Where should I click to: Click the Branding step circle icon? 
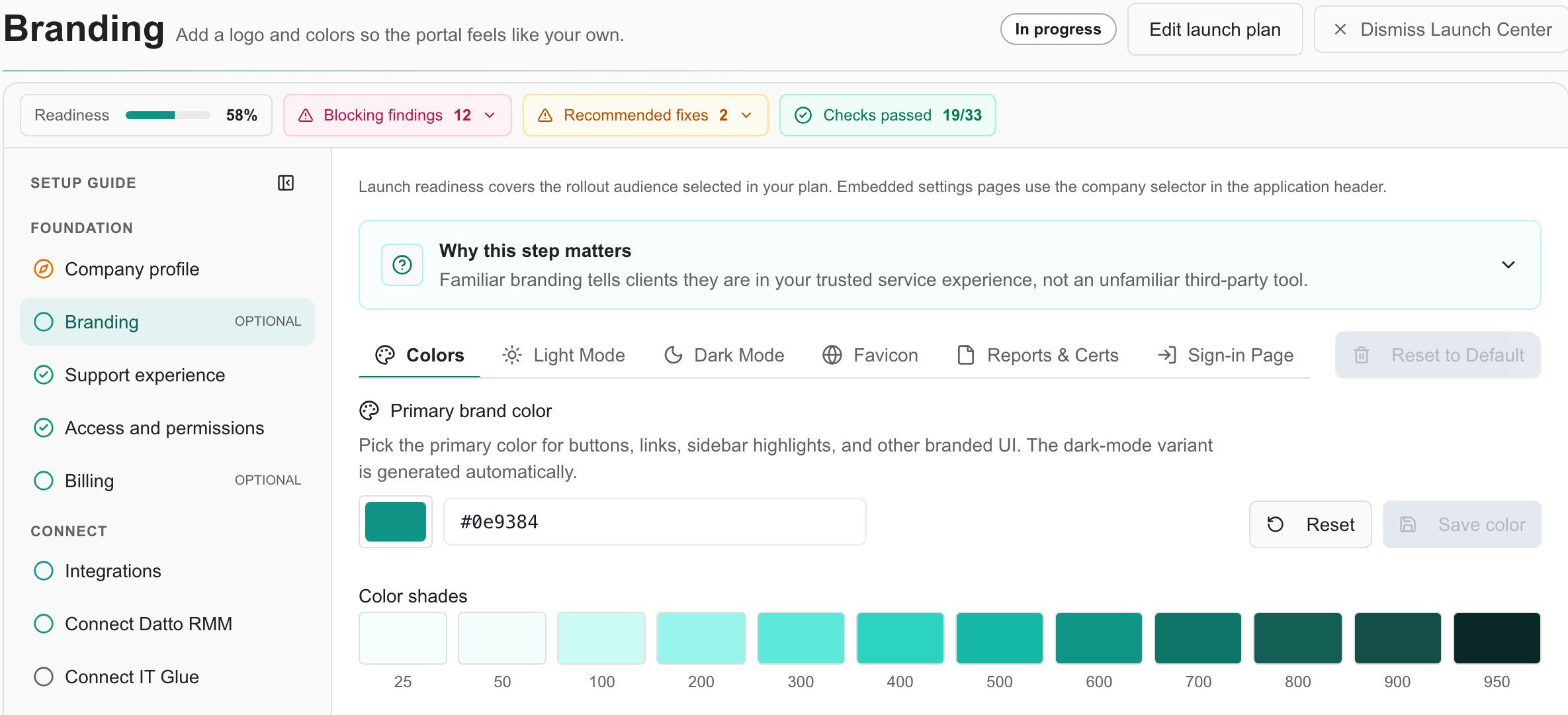tap(44, 322)
